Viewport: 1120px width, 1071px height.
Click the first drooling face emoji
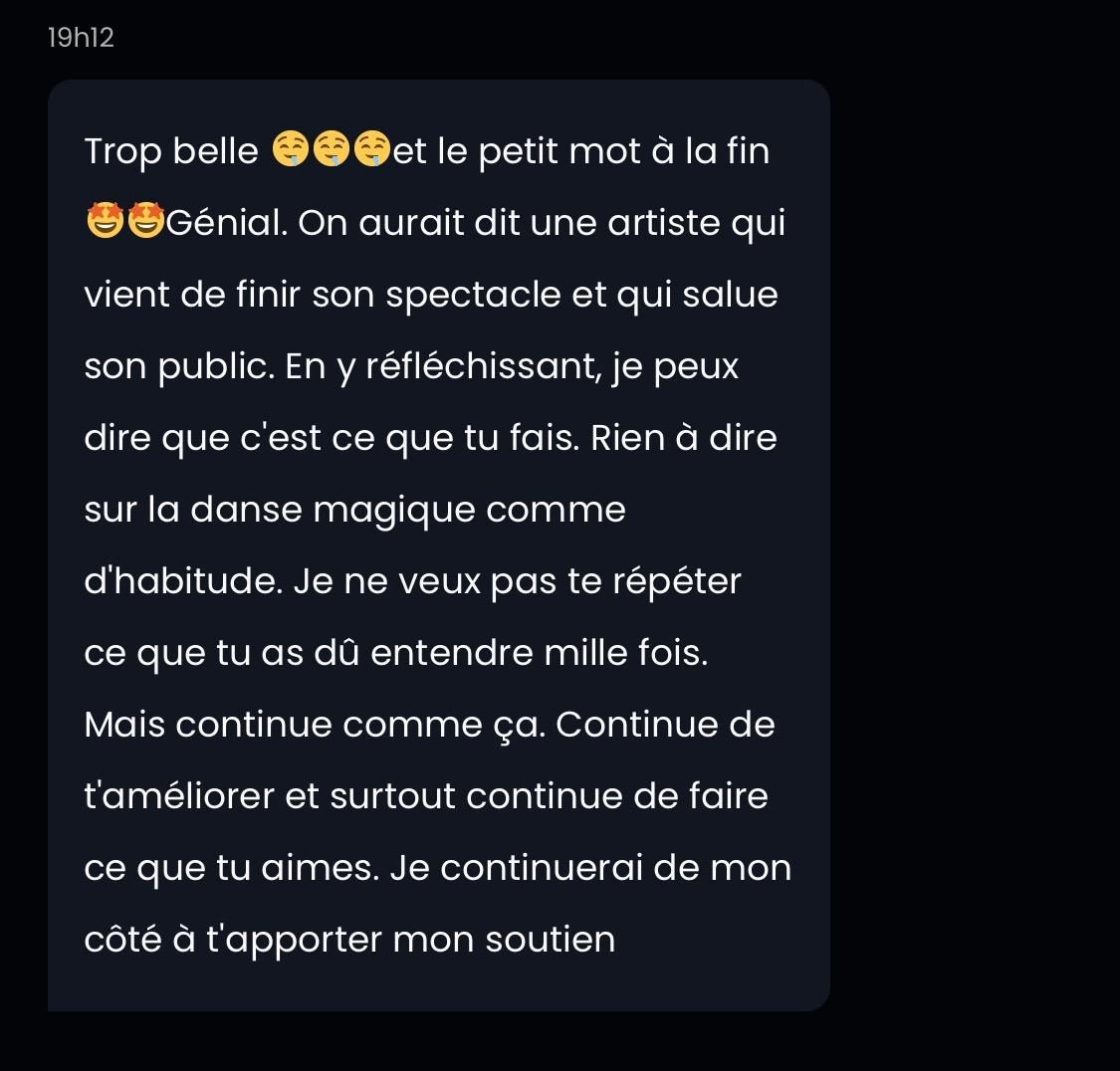point(291,149)
